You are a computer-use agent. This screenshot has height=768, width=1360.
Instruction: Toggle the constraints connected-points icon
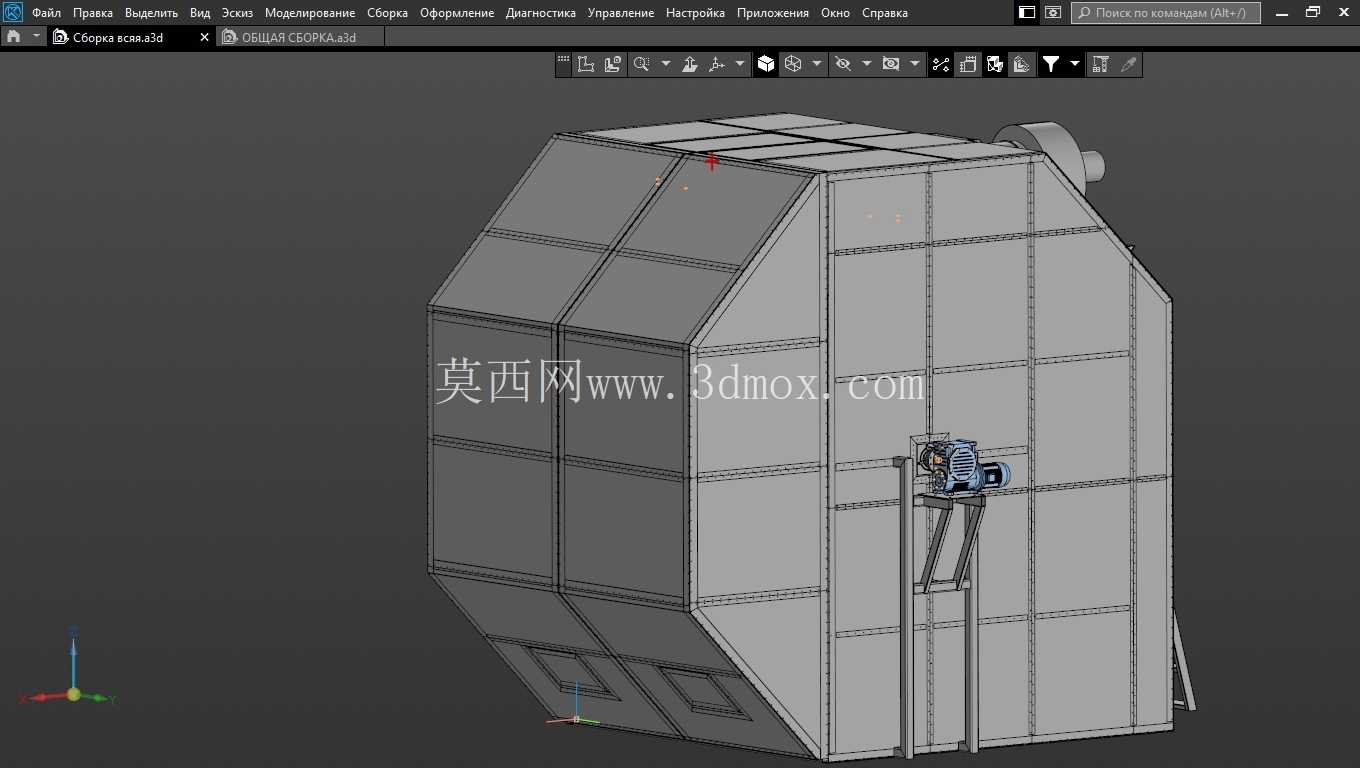(x=941, y=64)
